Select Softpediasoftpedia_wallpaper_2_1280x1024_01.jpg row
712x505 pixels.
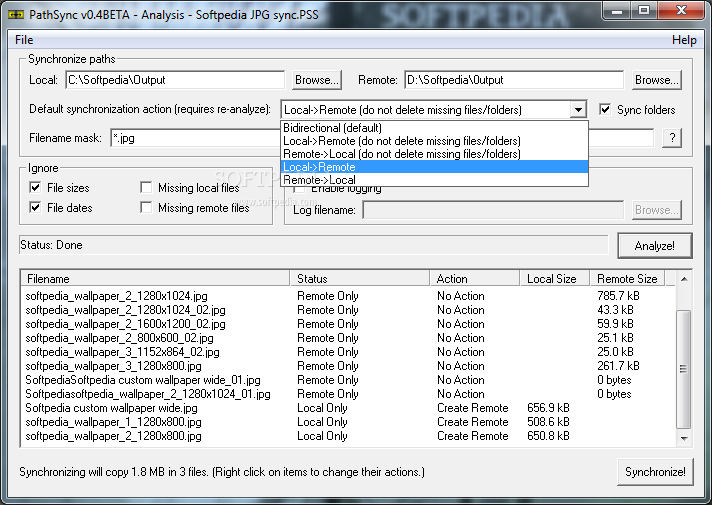[348, 394]
